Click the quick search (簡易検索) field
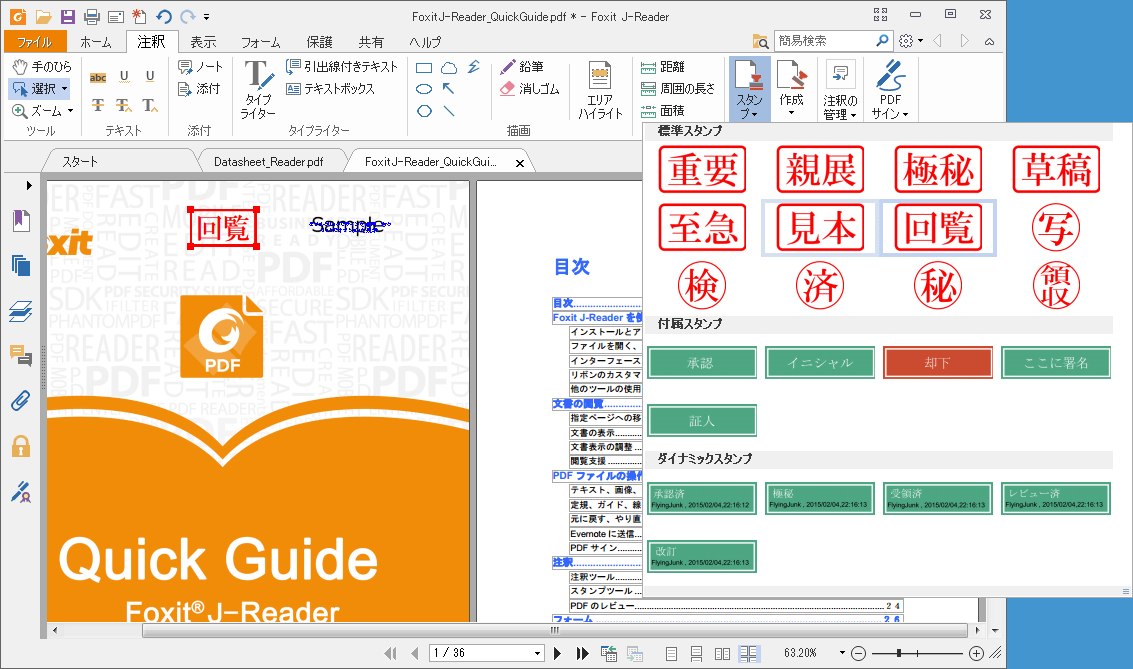 824,41
